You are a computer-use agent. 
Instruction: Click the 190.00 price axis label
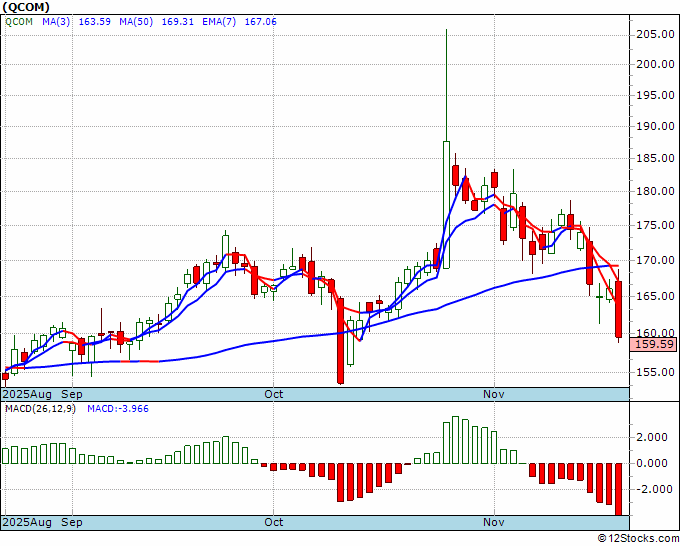(x=655, y=126)
